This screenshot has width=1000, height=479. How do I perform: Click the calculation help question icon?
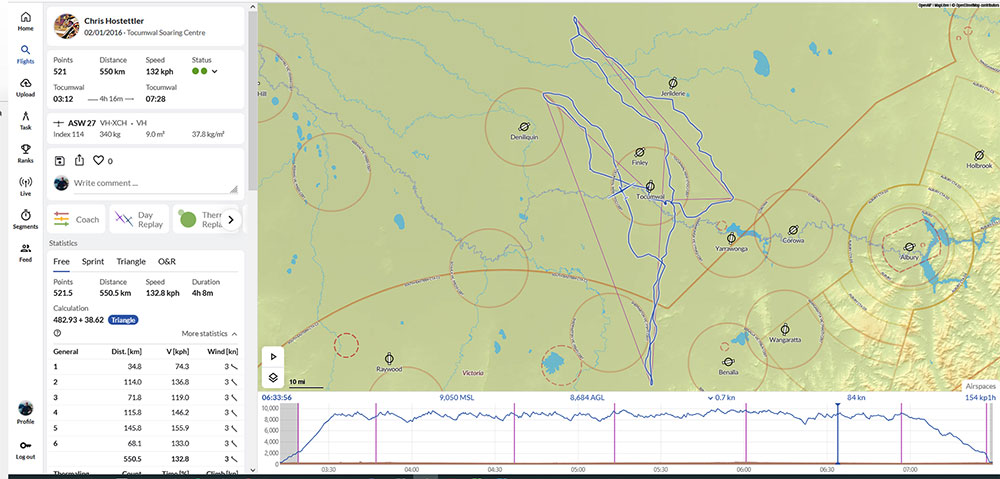pyautogui.click(x=57, y=333)
